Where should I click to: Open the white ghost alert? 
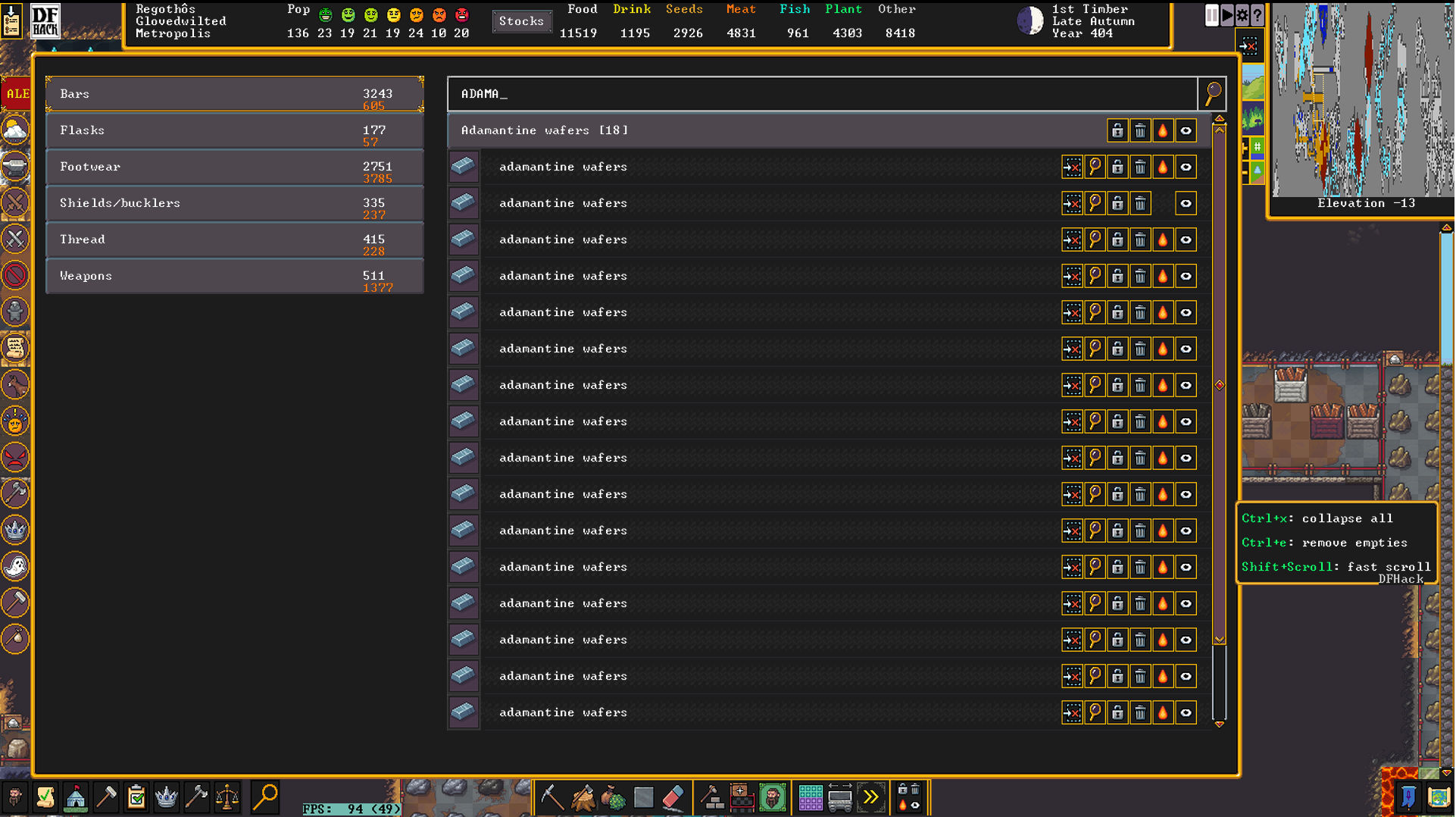click(x=15, y=566)
